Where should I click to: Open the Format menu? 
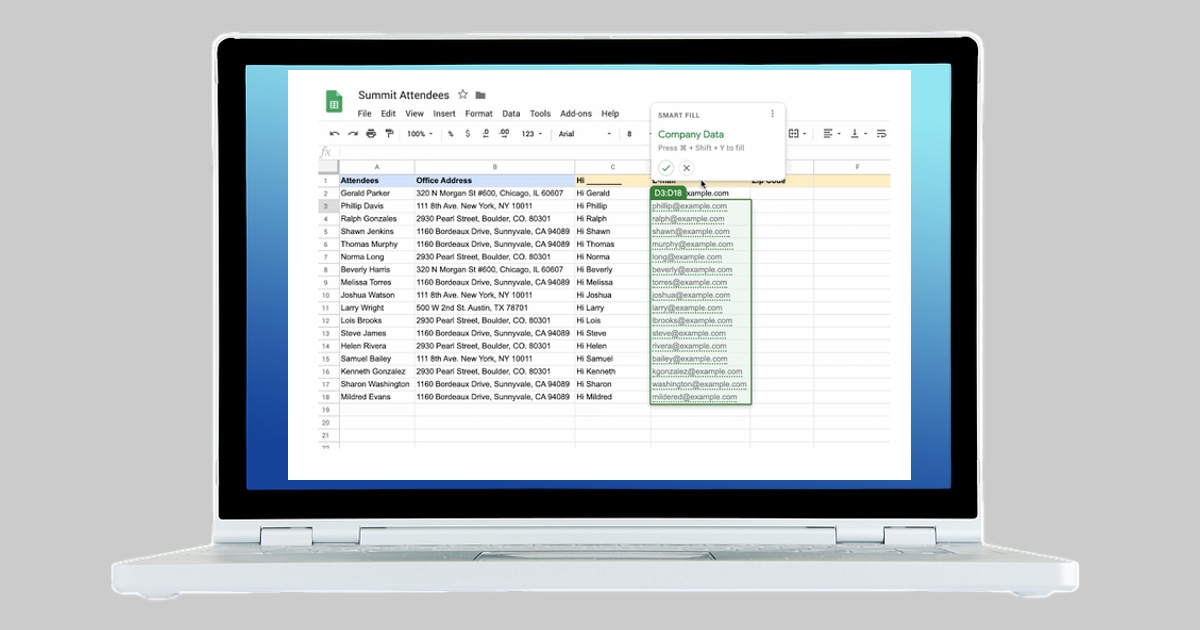pos(478,113)
